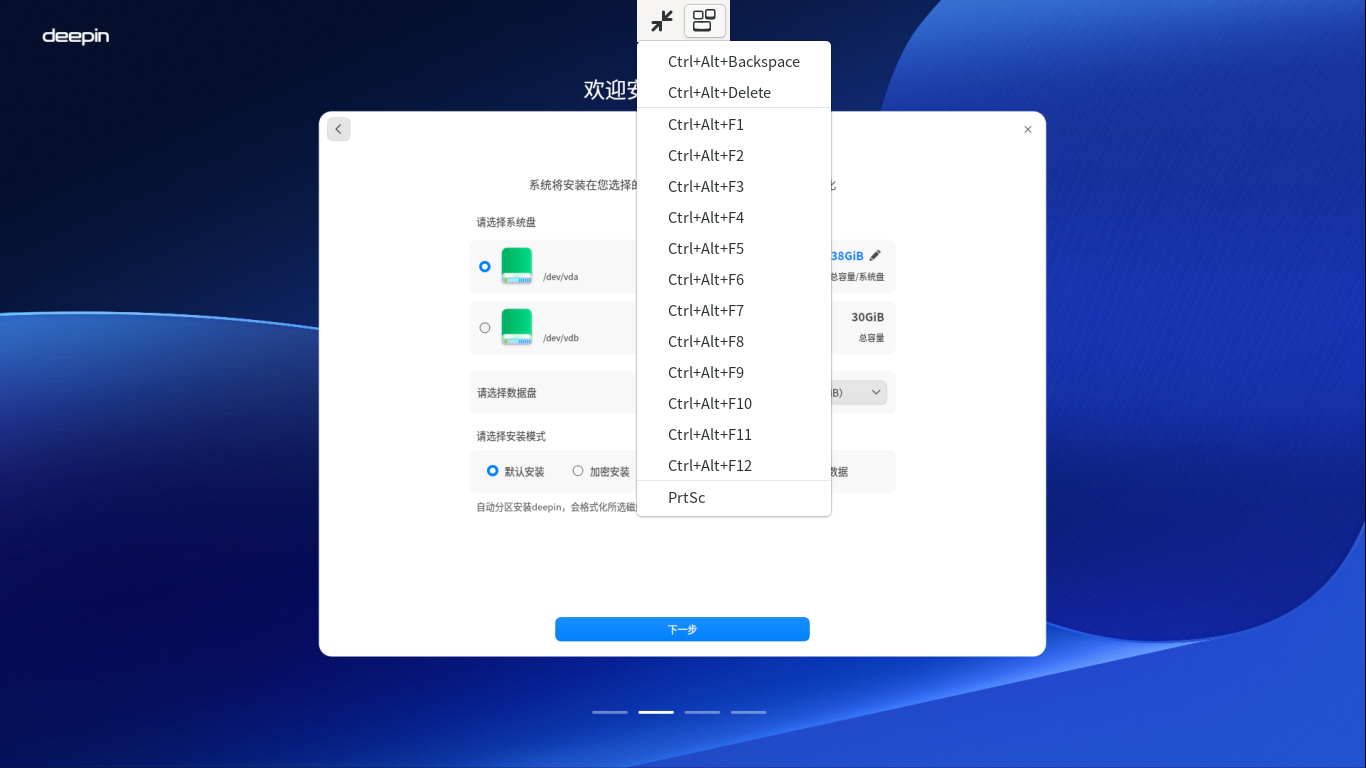This screenshot has width=1366, height=768.
Task: Select the /dev/vdb system disk radio button
Action: (x=485, y=327)
